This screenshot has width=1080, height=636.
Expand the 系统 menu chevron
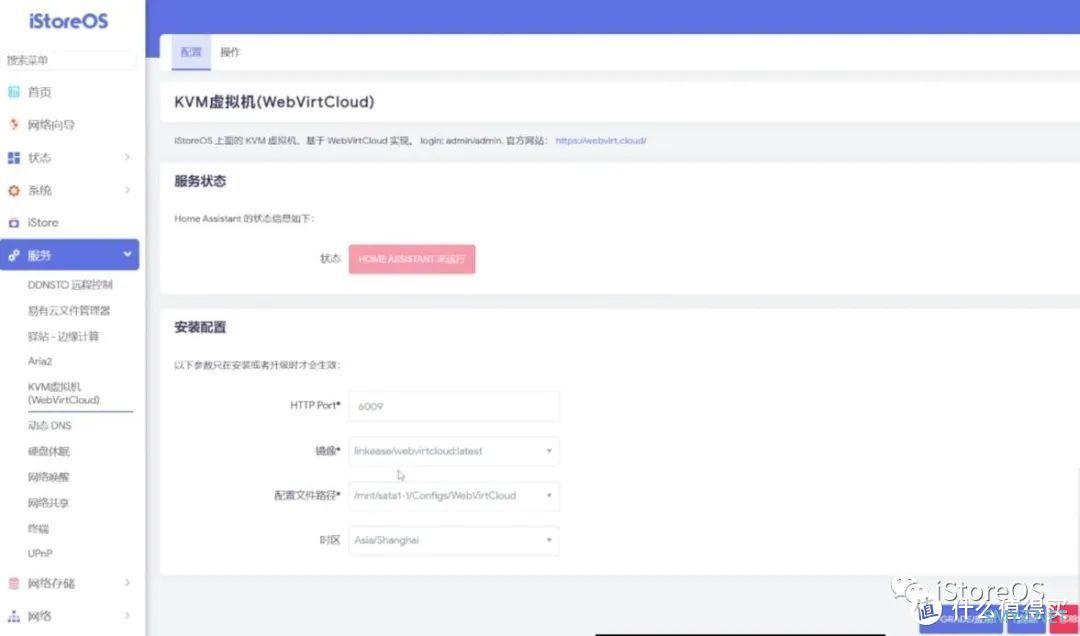[127, 190]
